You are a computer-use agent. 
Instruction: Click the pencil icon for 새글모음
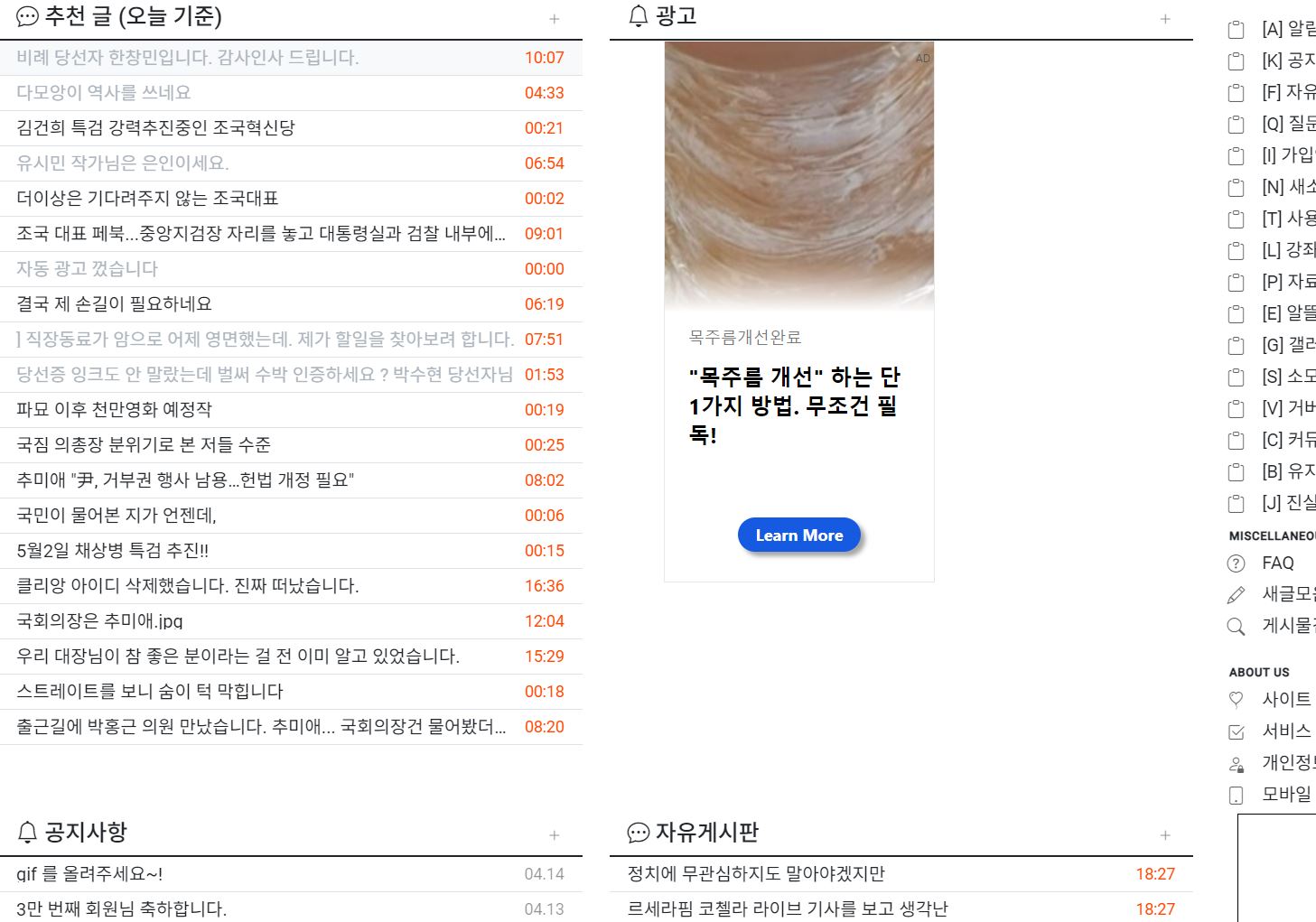1237,595
